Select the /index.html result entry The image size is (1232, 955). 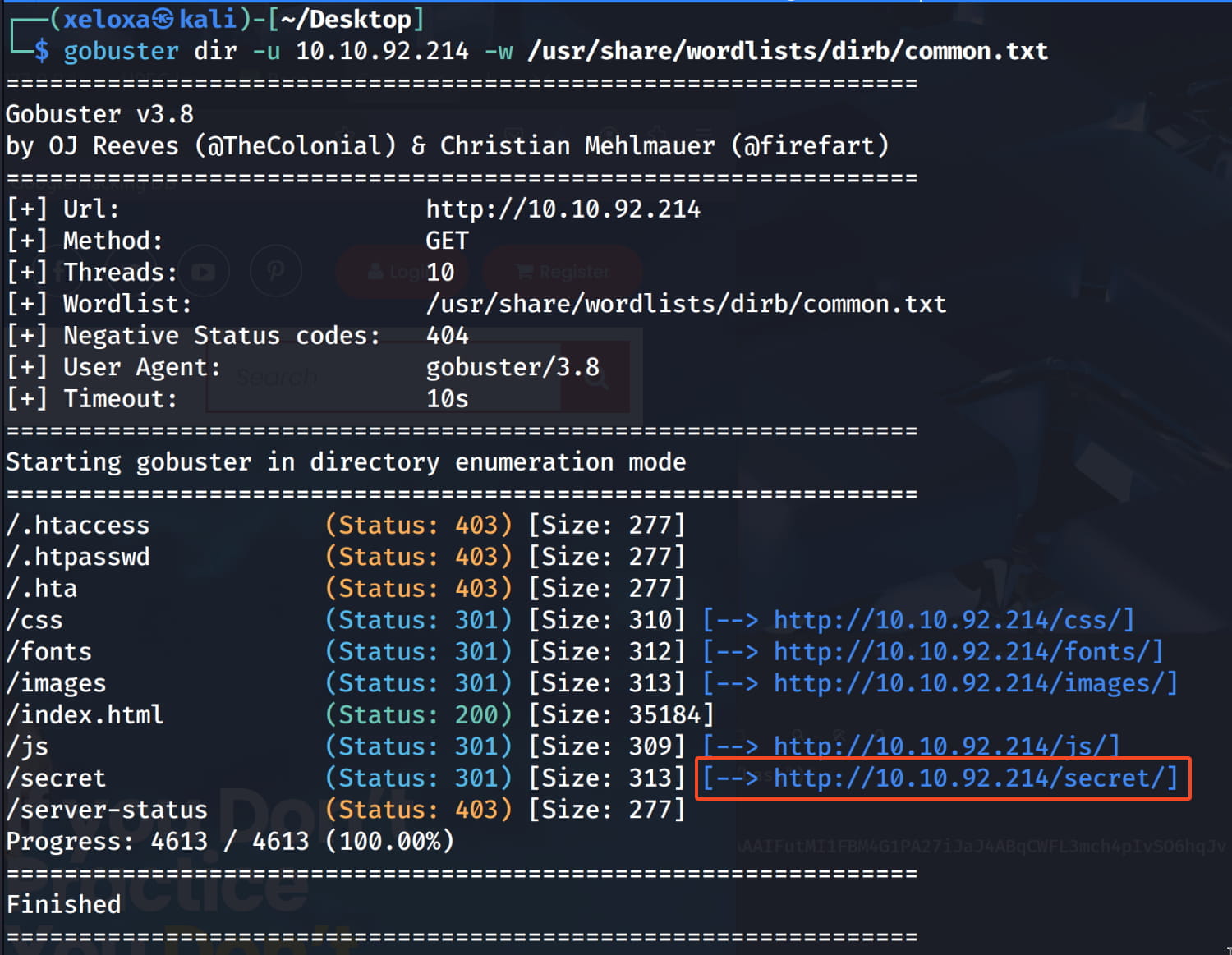[x=85, y=714]
